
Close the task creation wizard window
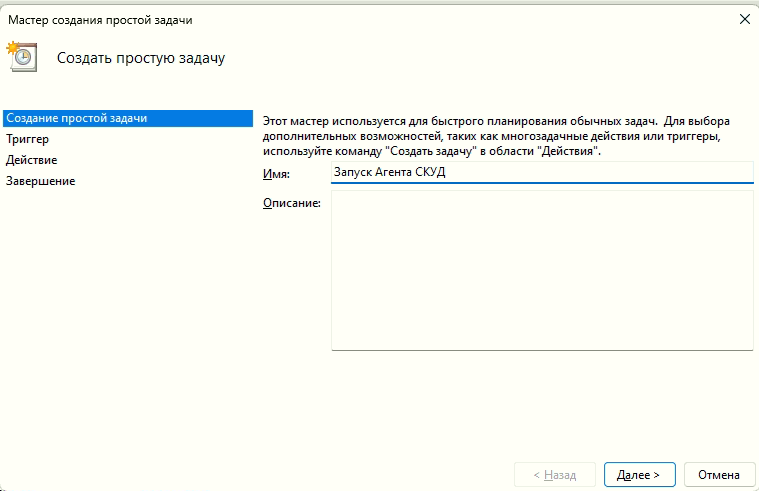point(744,19)
